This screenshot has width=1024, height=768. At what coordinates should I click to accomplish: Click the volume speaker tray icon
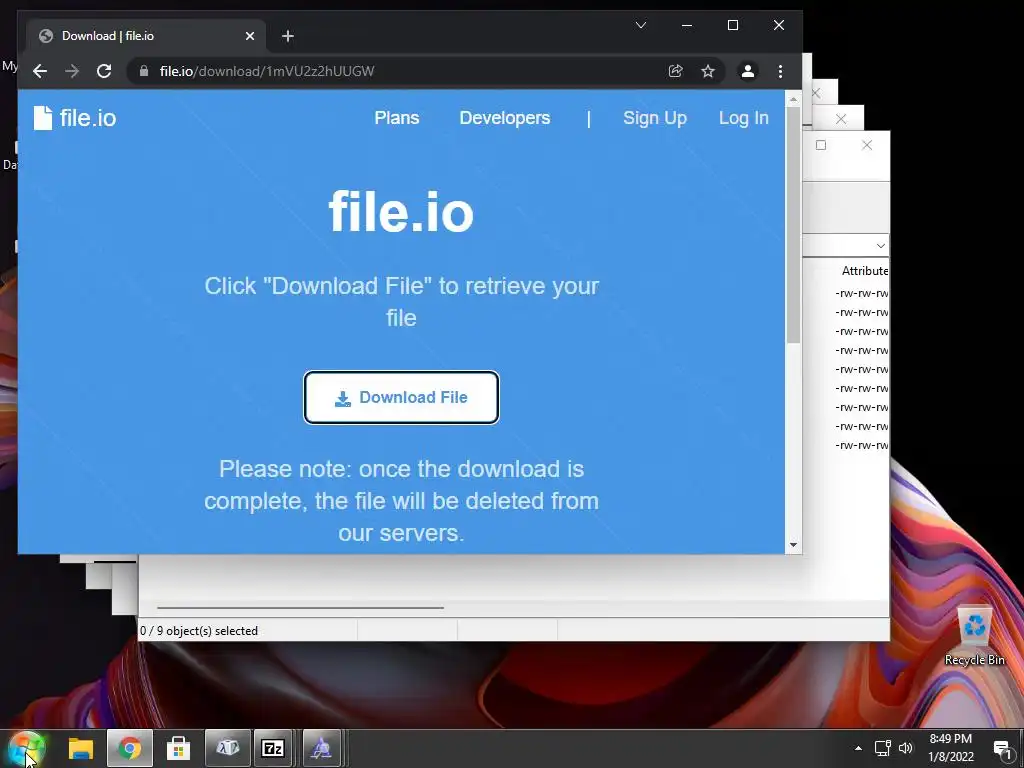point(906,748)
